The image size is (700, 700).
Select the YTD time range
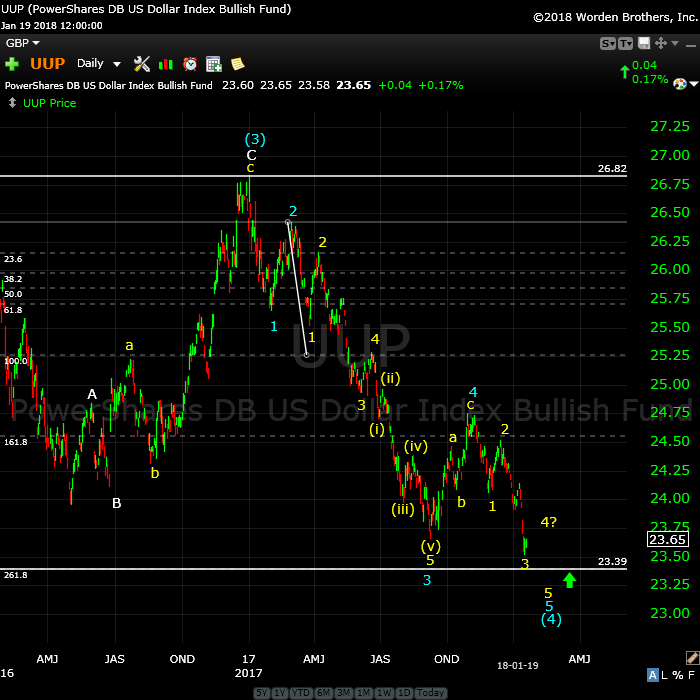301,693
